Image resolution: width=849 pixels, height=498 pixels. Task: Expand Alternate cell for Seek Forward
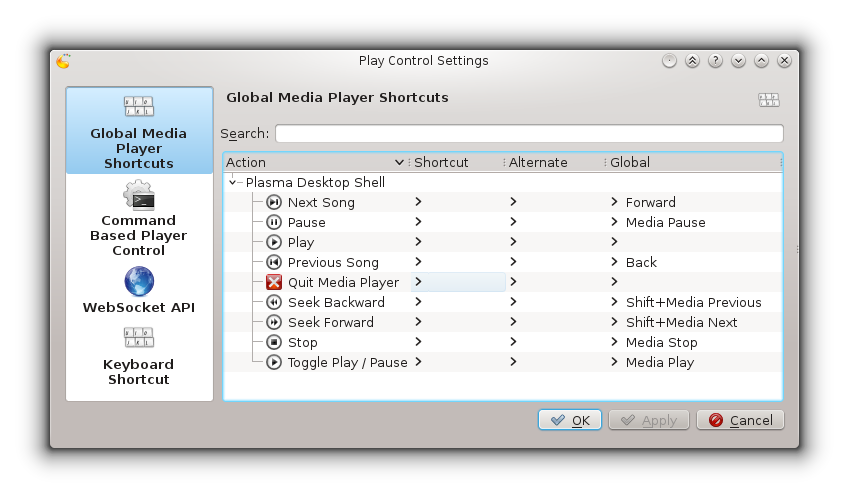pos(513,322)
